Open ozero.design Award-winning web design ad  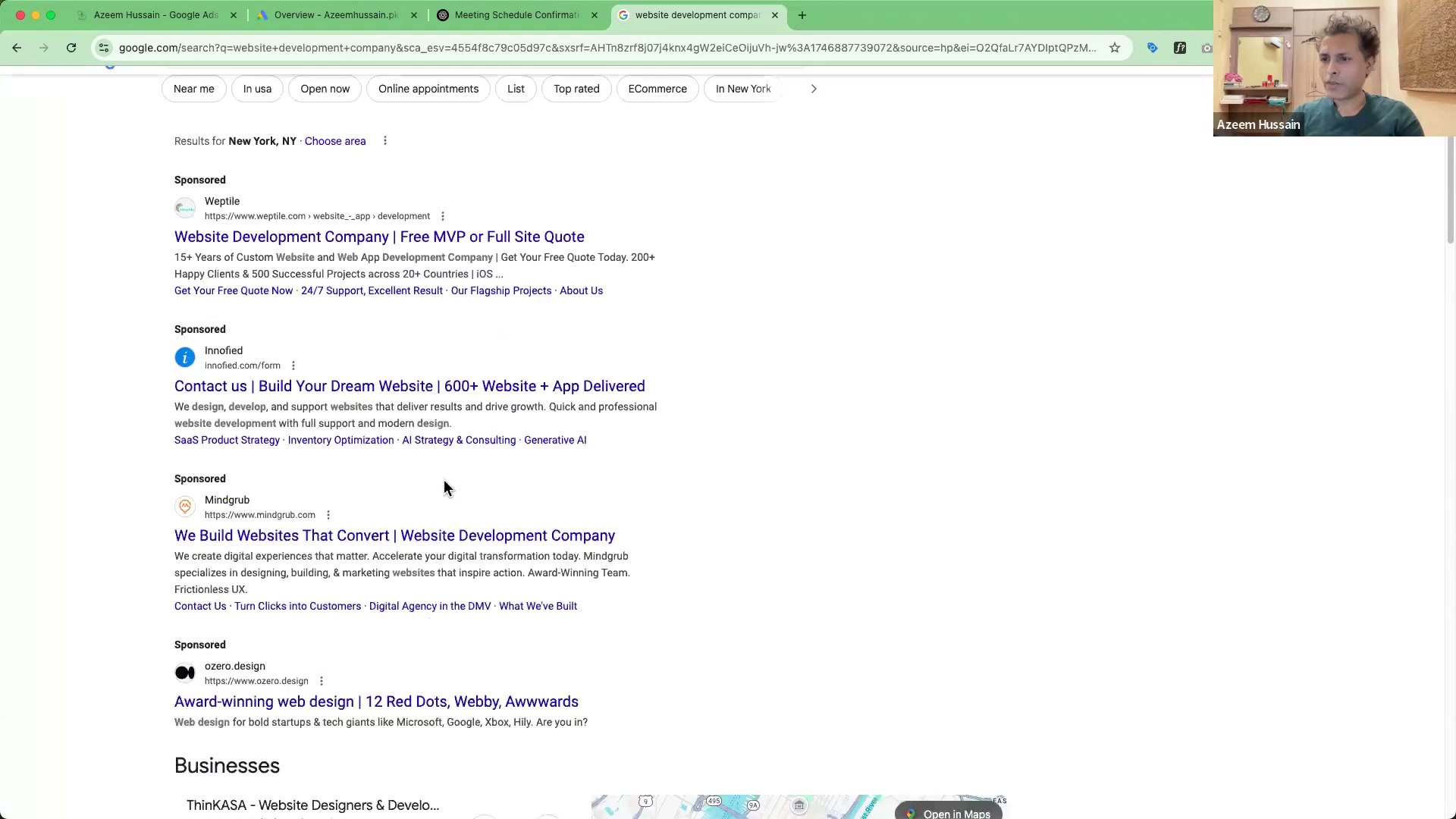click(x=376, y=701)
